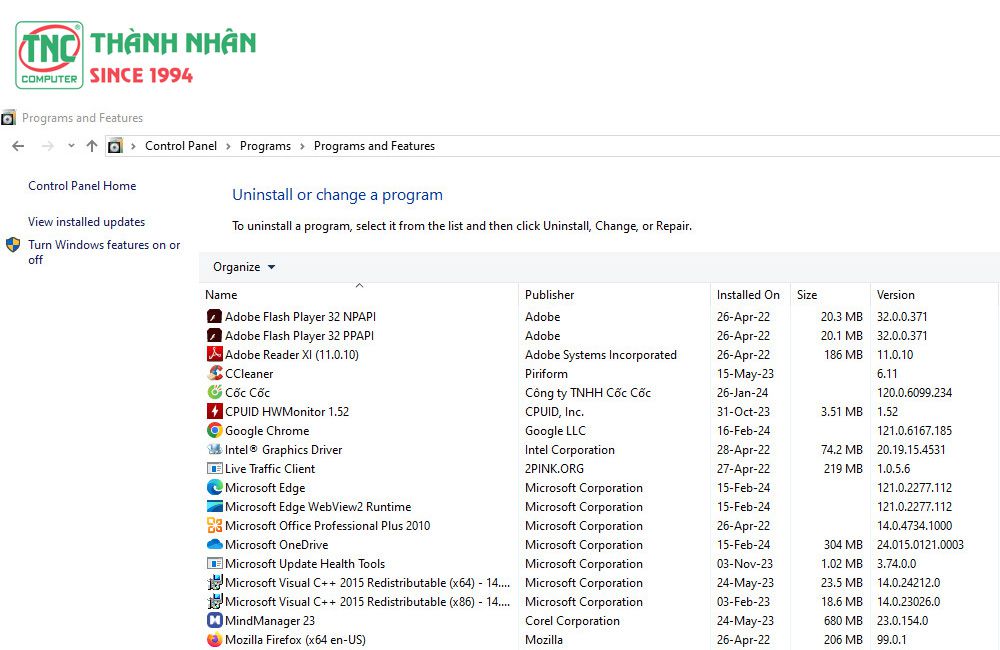This screenshot has height=650, width=1000.
Task: Click the Adobe Flash Player 32 NPAPI icon
Action: point(214,316)
